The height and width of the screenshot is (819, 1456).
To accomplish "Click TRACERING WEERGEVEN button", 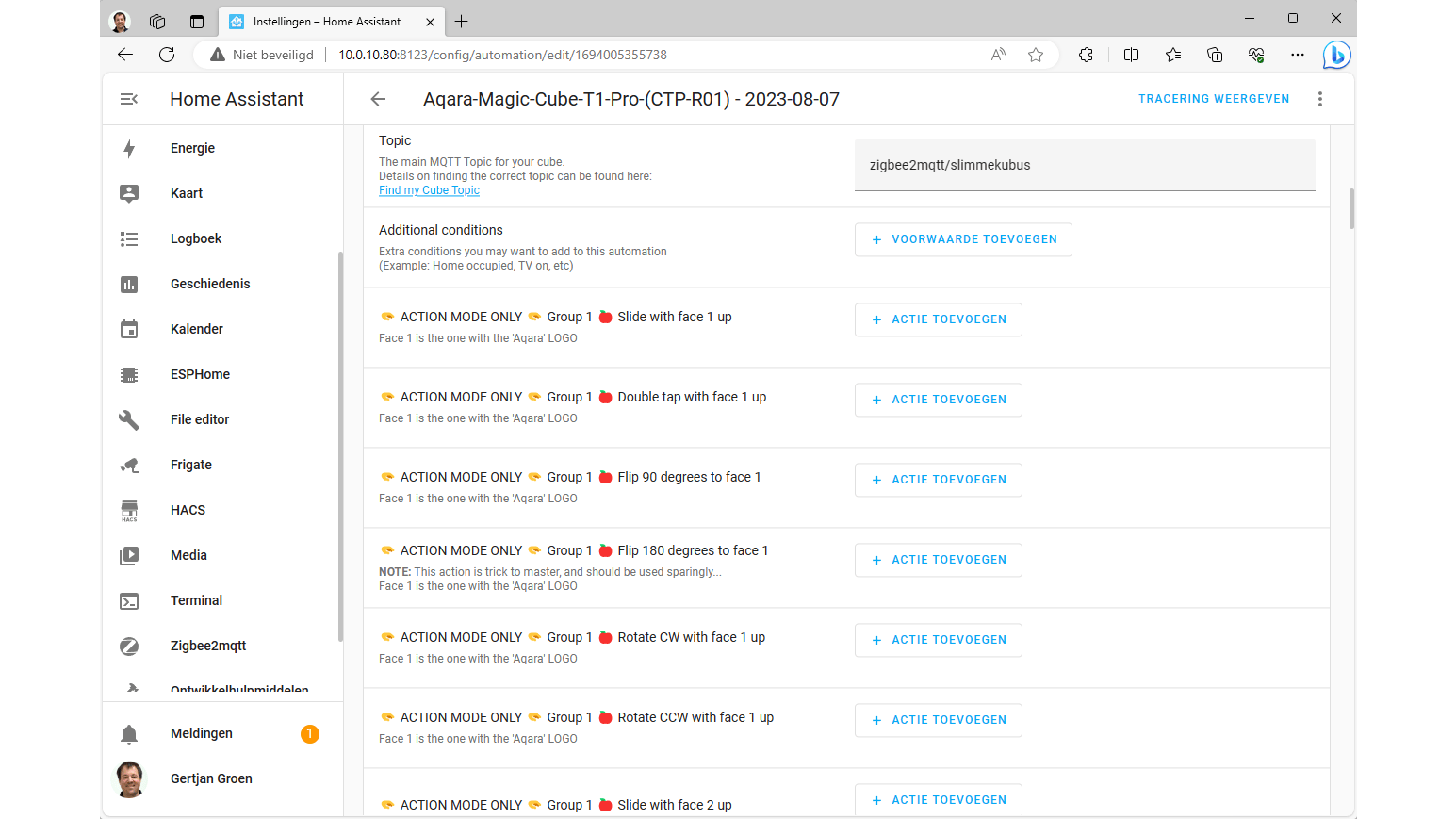I will pos(1214,99).
